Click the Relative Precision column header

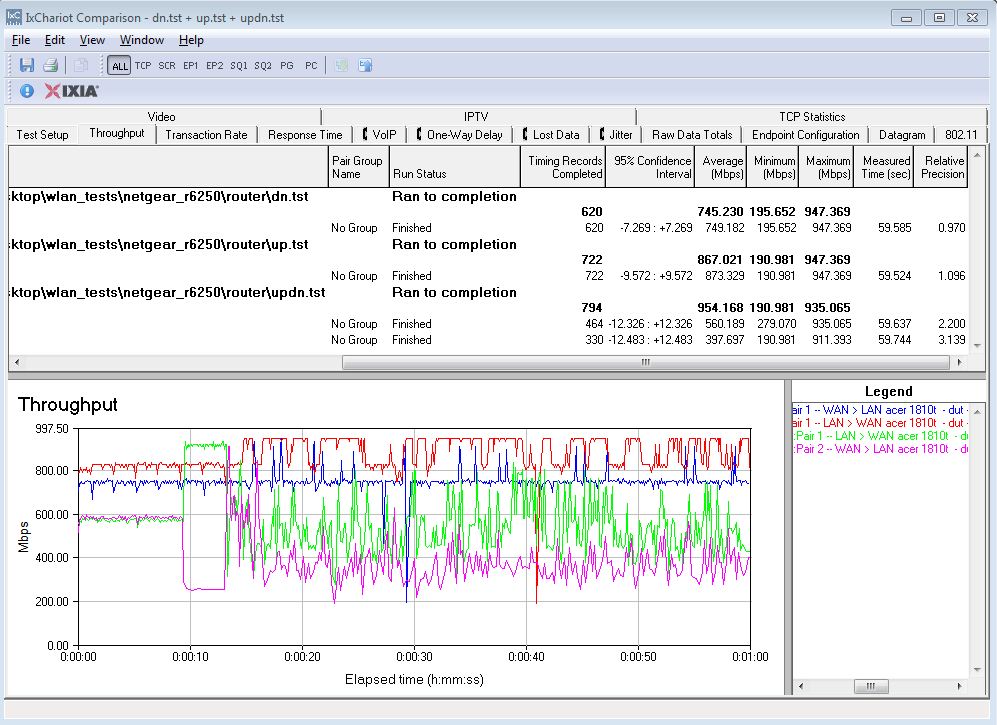(940, 167)
